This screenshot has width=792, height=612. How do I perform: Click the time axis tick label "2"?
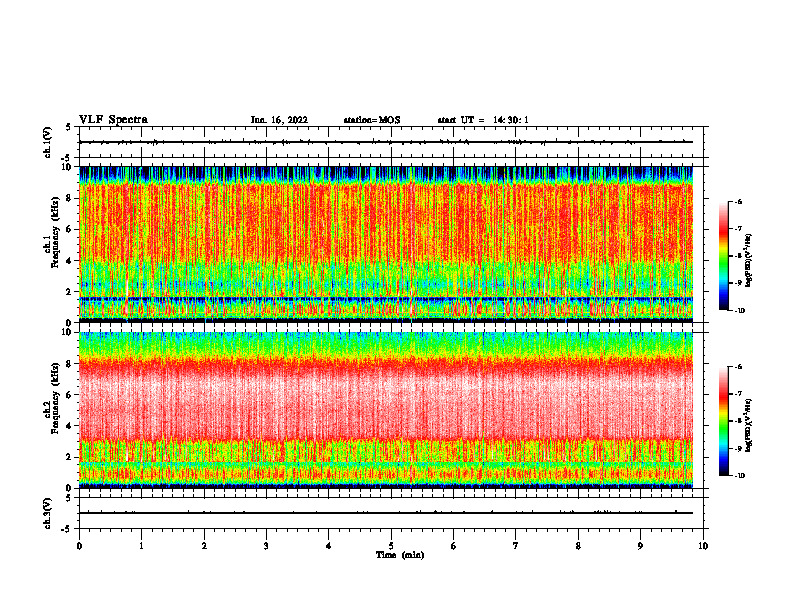point(204,546)
